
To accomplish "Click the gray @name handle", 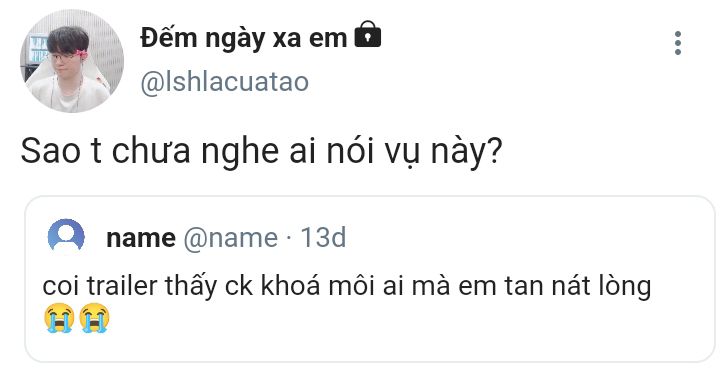I will coord(231,238).
